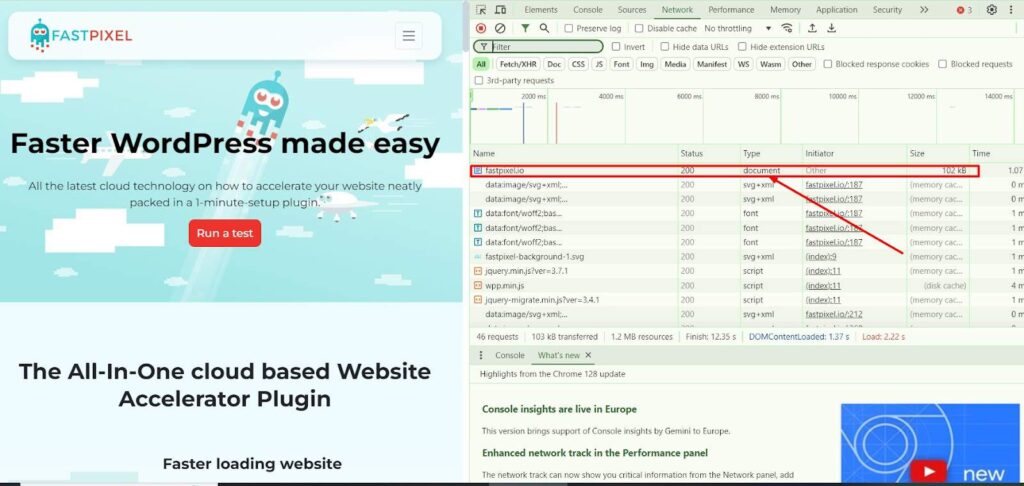Screen dimensions: 1024x486
Task: Select the Fetch/XHR filter type
Action: coord(518,64)
